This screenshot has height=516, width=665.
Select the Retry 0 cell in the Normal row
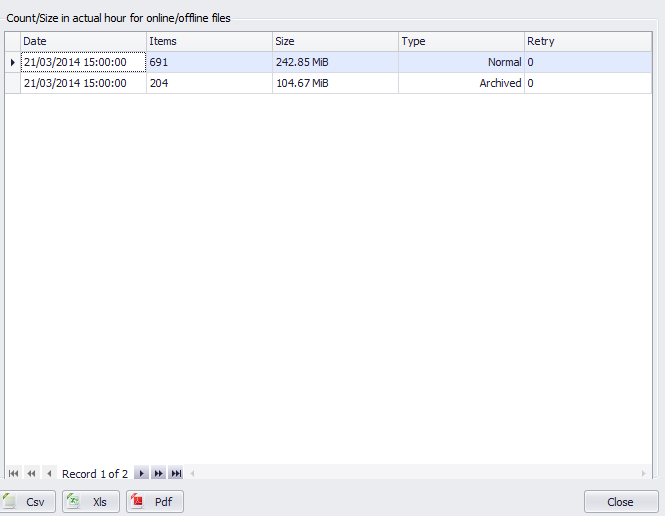588,62
